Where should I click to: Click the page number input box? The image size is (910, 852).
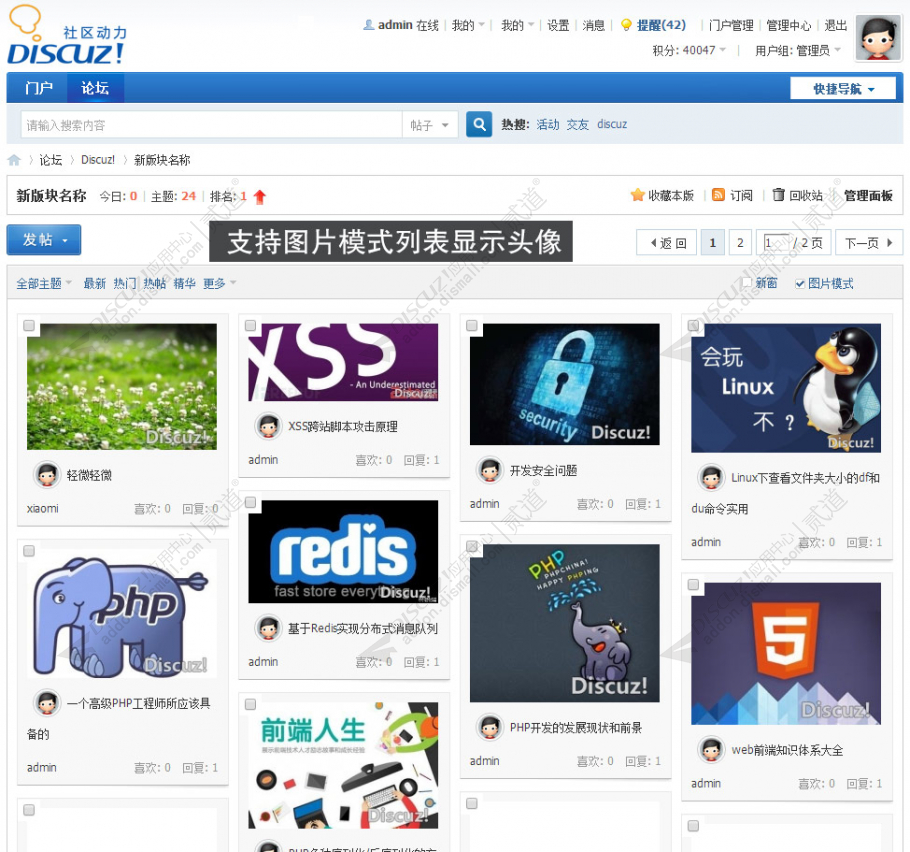776,243
